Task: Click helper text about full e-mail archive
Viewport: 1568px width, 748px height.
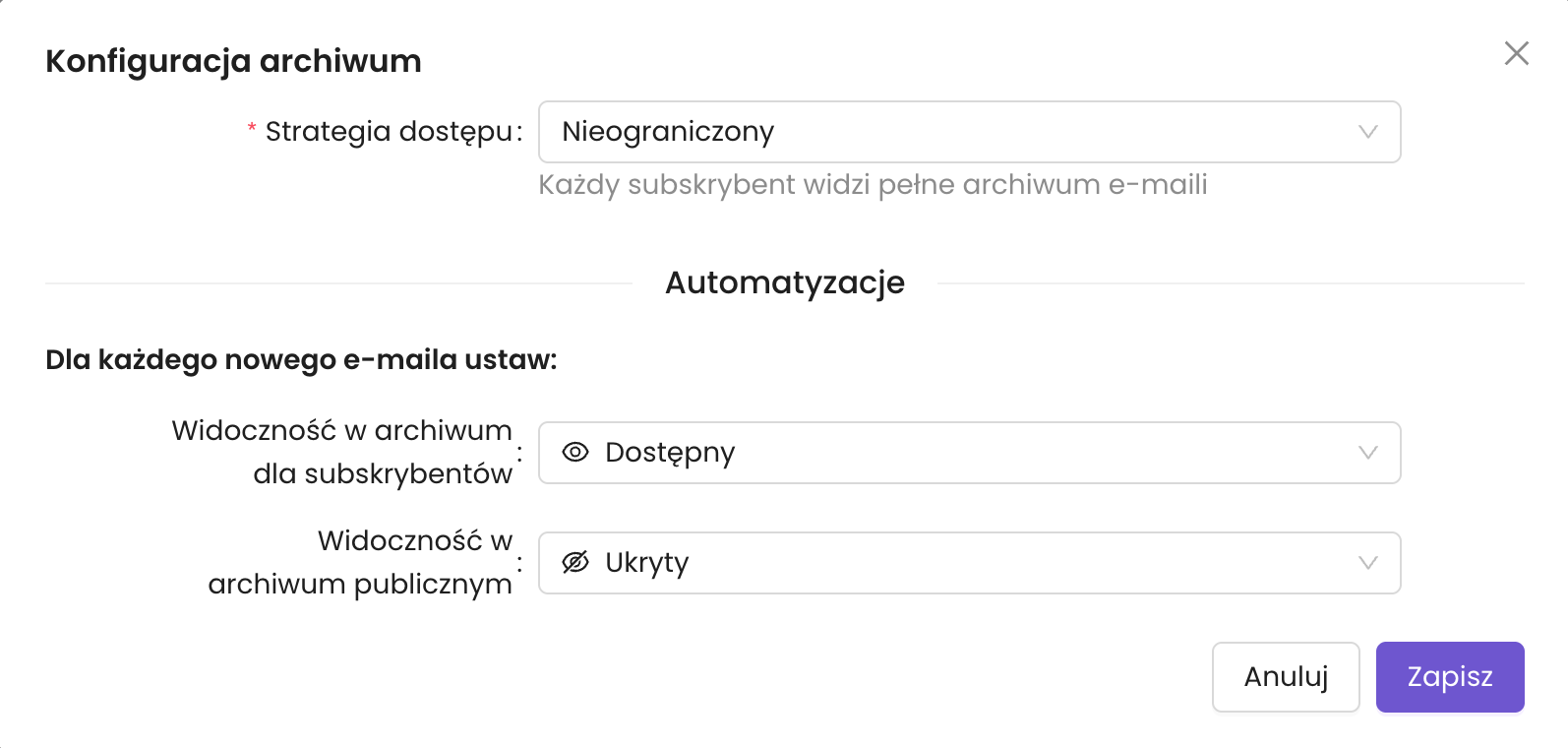Action: coord(873,185)
